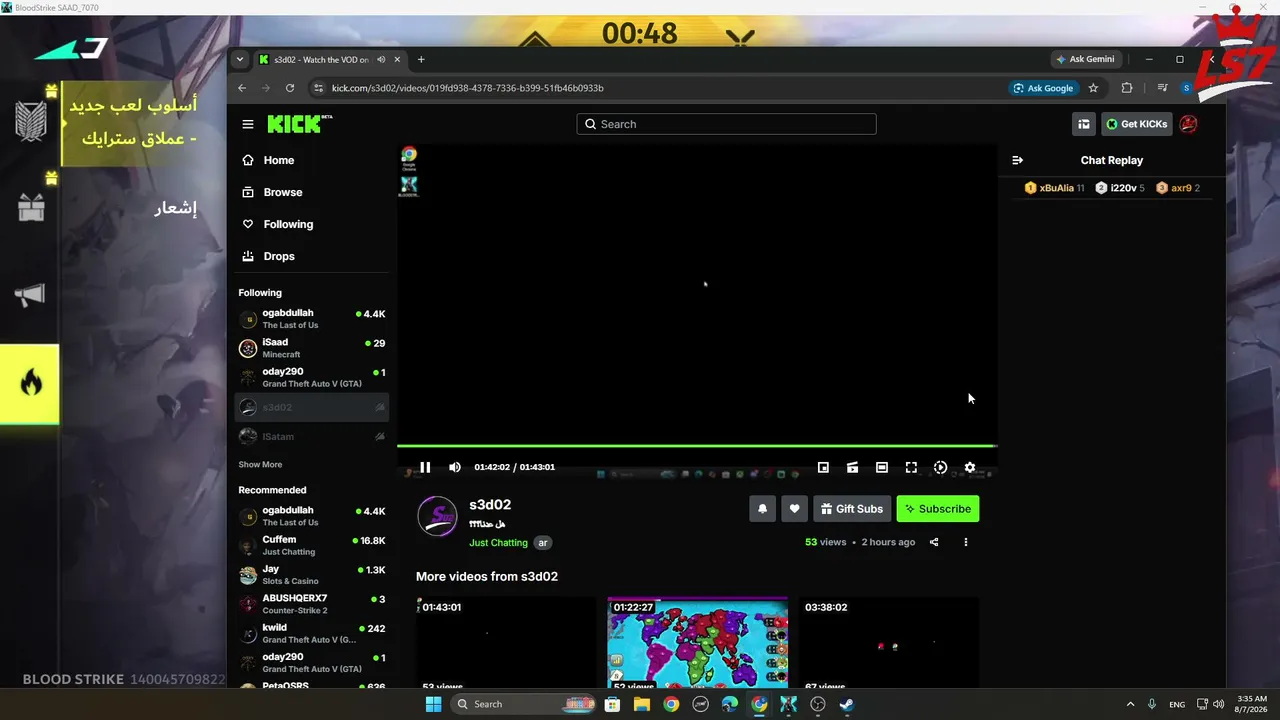Open the 01:43:01 video thumbnail

(506, 644)
